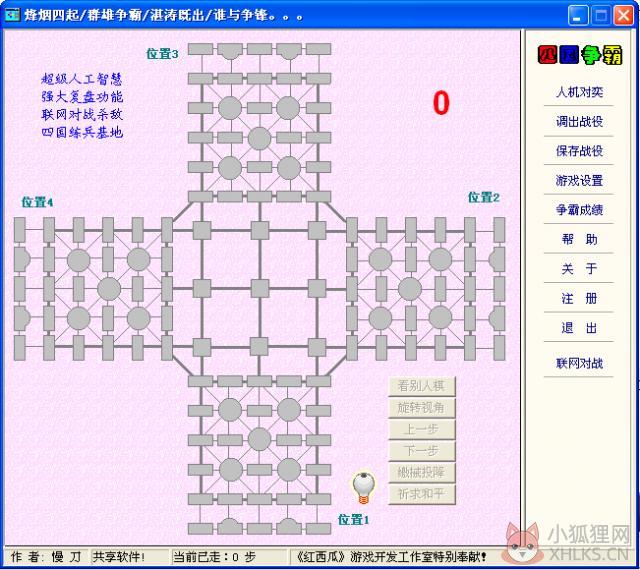Minimize the game window
Viewport: 640px width, 570px height.
(x=578, y=16)
